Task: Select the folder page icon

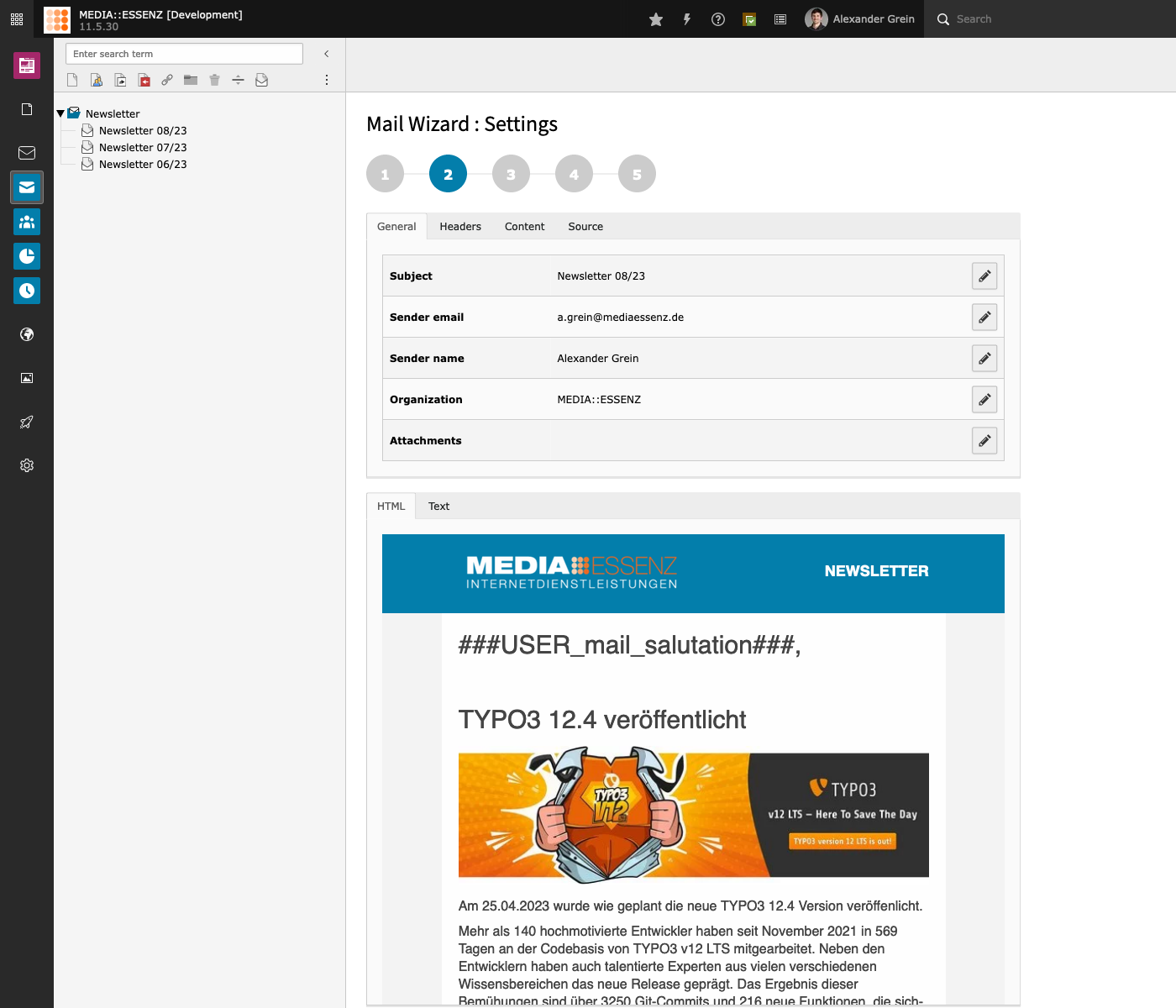Action: coord(191,80)
